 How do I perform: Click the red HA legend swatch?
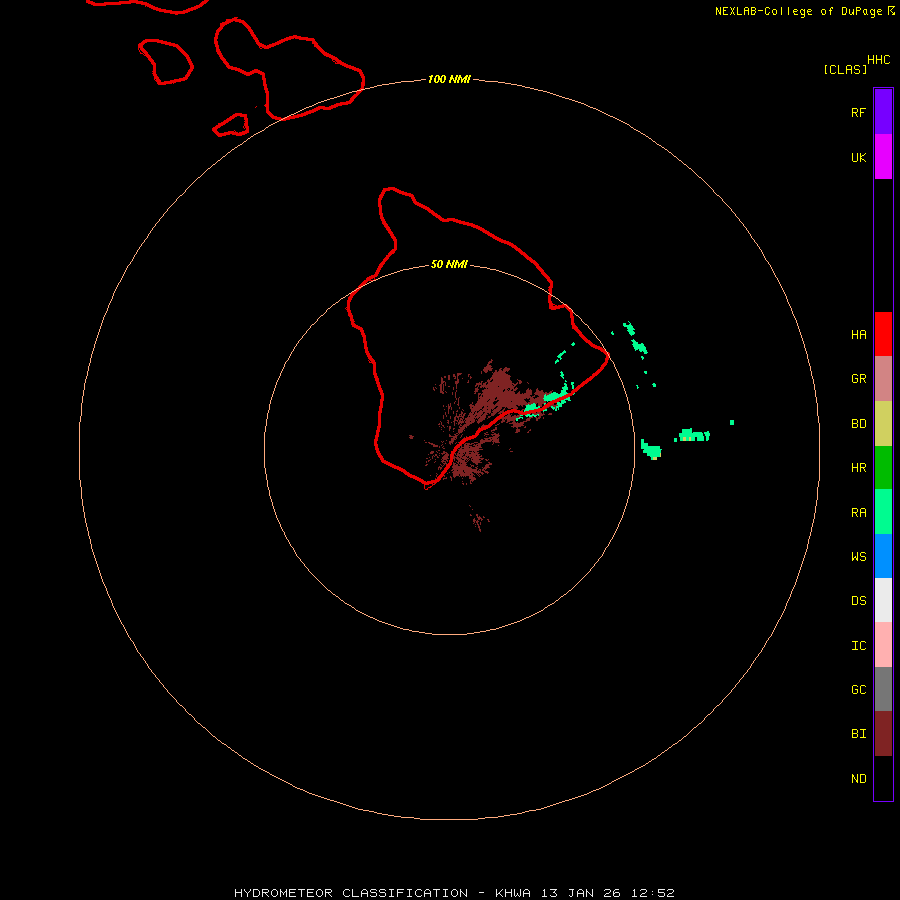pyautogui.click(x=883, y=334)
